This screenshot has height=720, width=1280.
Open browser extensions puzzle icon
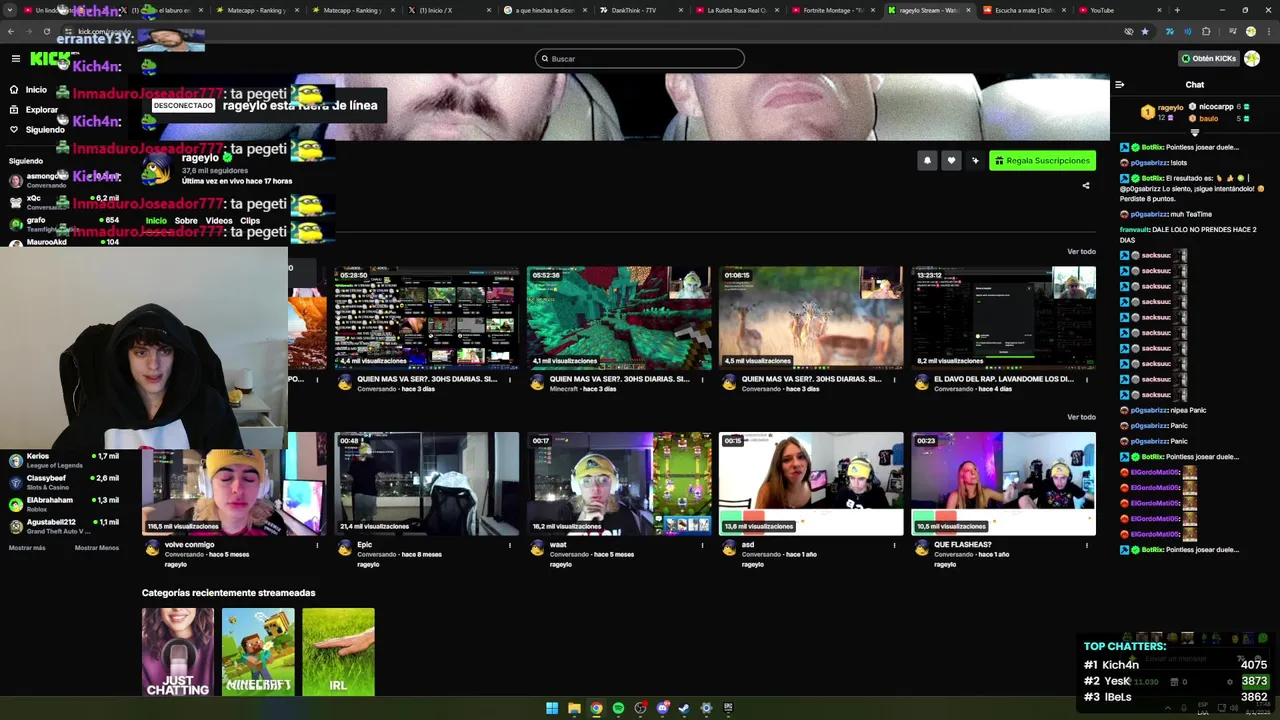1206,31
